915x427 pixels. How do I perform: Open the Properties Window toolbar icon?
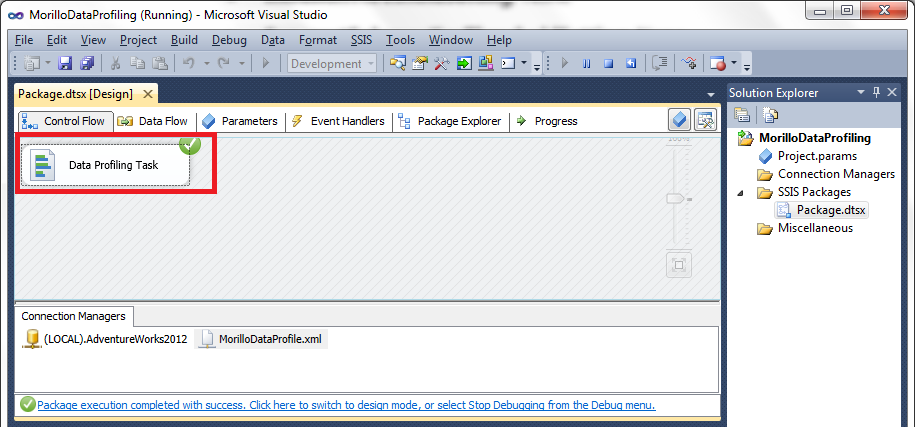coord(420,64)
